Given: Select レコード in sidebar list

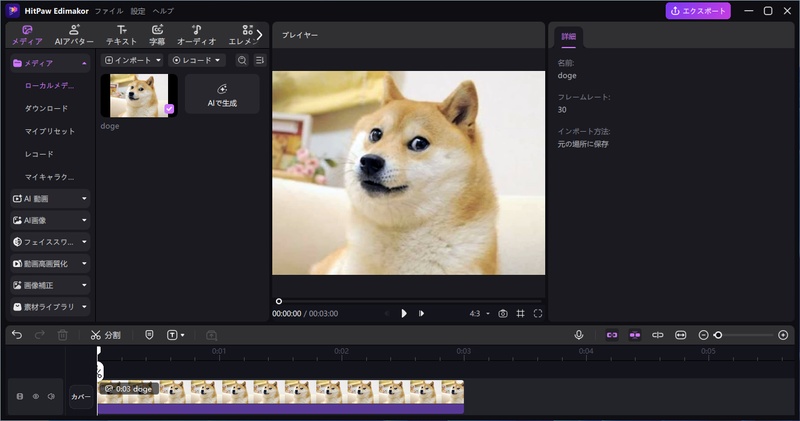Looking at the screenshot, I should click(39, 154).
